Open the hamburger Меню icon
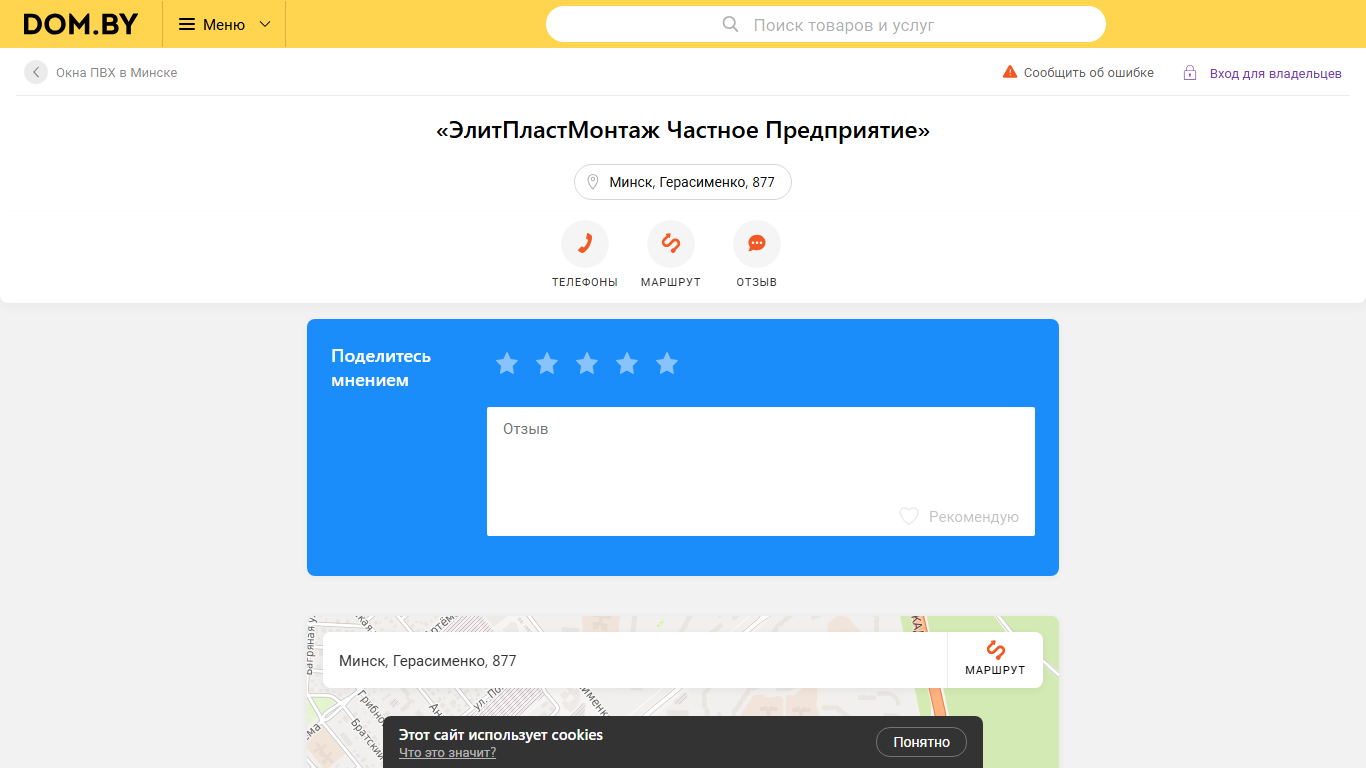Viewport: 1366px width, 768px height. point(187,24)
